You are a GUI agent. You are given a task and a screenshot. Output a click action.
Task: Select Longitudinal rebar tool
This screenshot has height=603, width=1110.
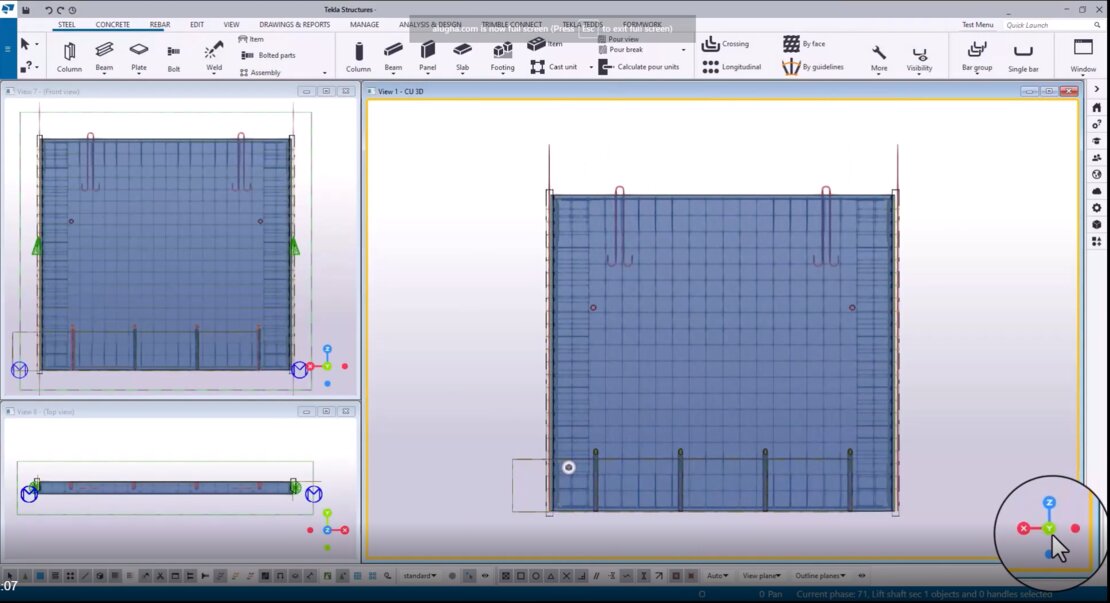pos(731,67)
